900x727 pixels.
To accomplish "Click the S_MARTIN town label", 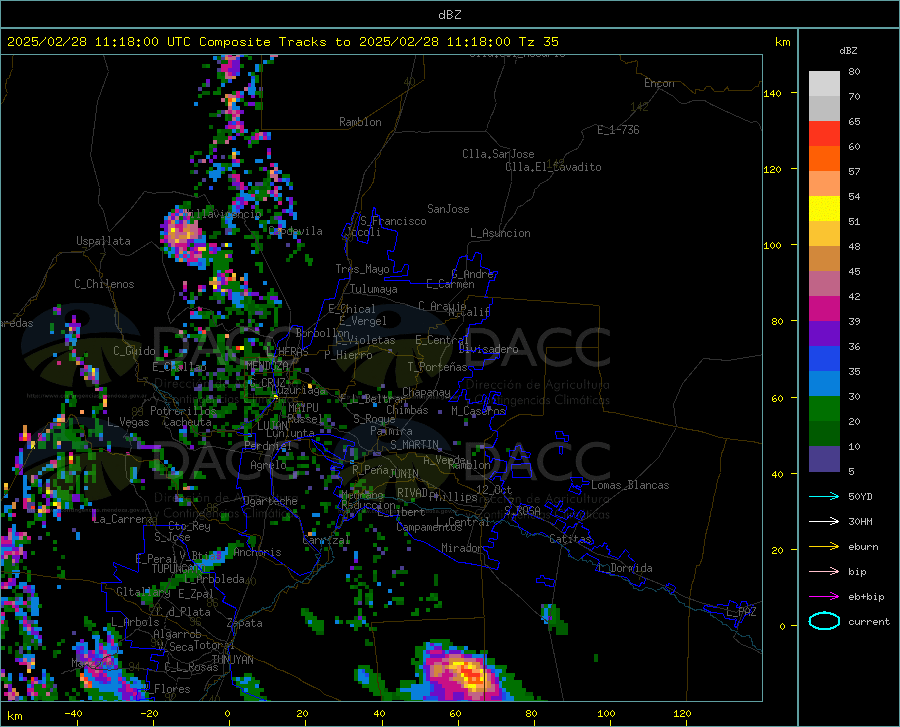I will tap(414, 445).
